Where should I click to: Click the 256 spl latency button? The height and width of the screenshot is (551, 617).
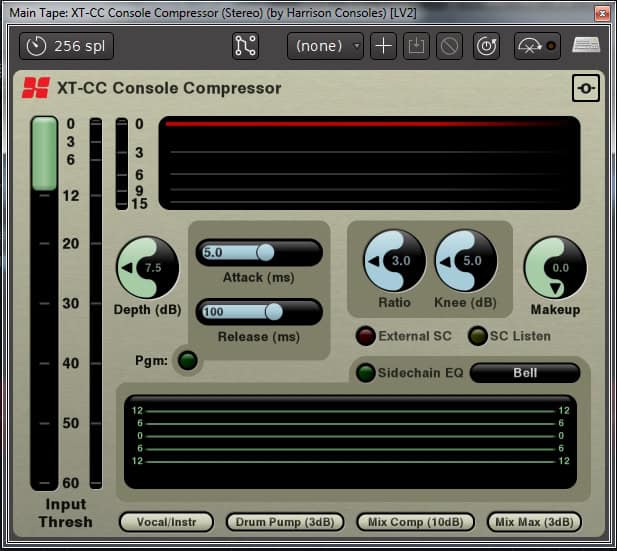pos(66,46)
